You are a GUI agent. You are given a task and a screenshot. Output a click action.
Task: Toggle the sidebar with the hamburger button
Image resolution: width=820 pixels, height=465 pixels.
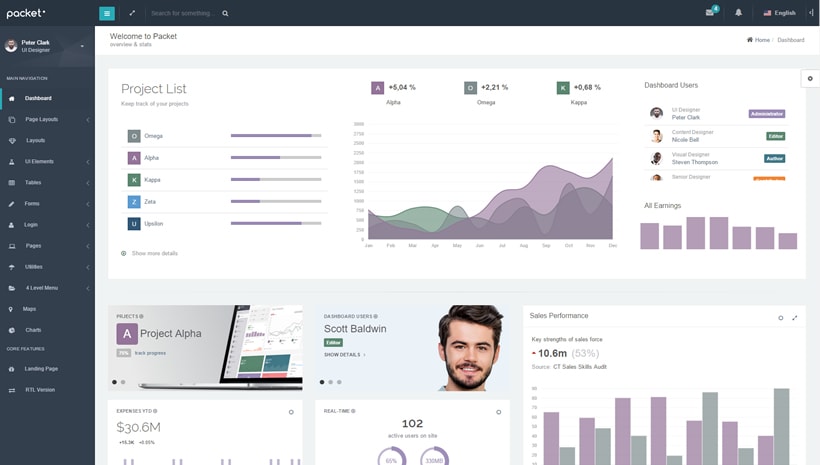107,13
